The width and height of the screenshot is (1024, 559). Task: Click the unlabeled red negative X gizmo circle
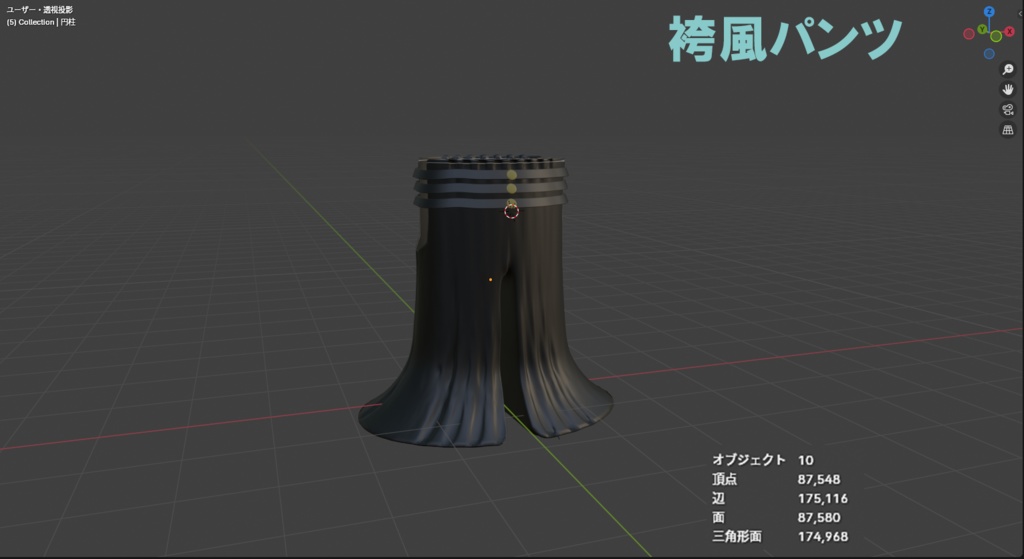[969, 34]
